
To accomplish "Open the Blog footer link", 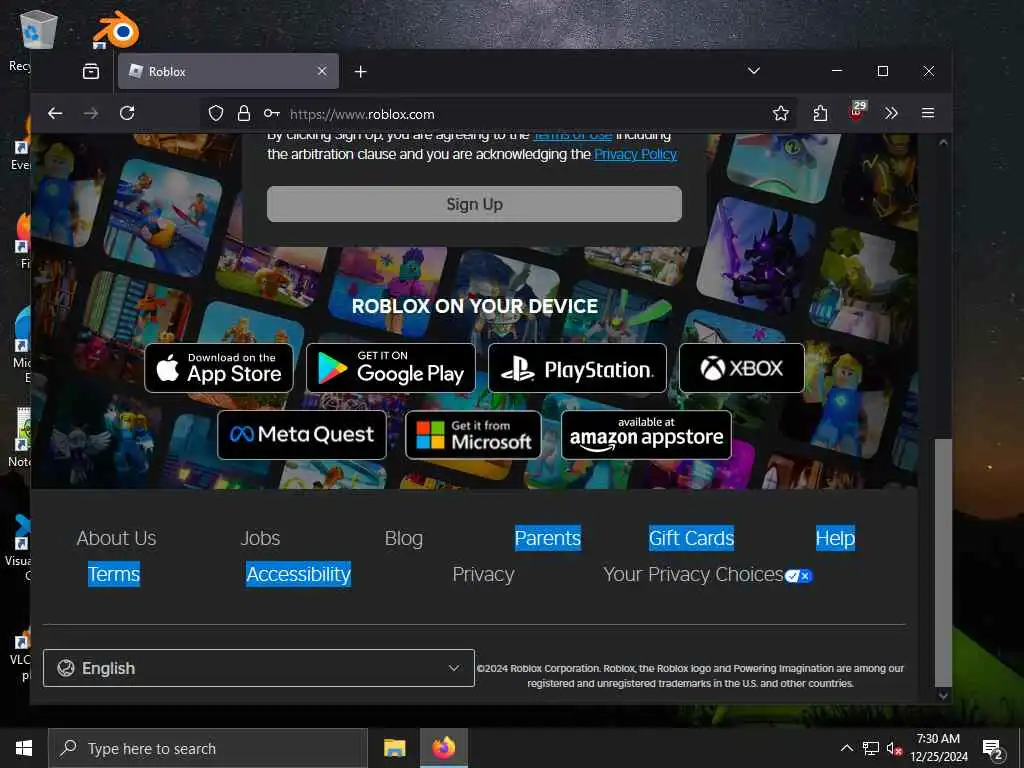I will tap(404, 538).
